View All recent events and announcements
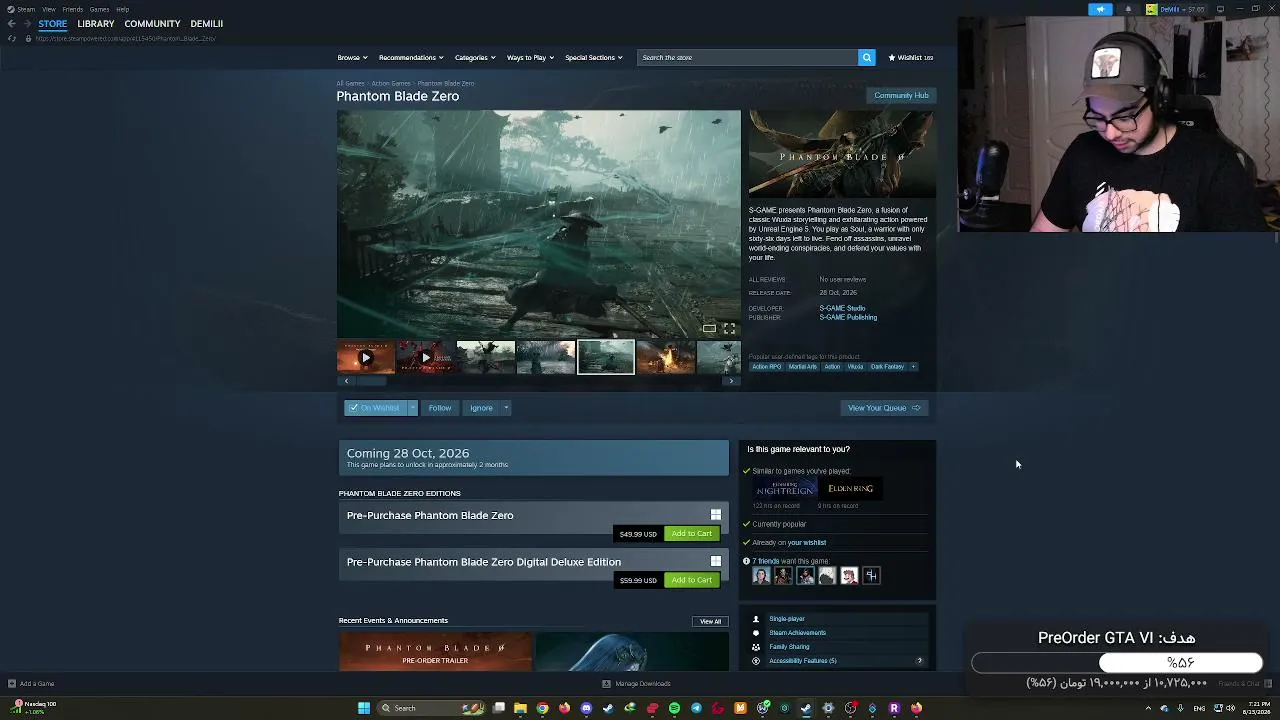The image size is (1280, 720). [710, 622]
